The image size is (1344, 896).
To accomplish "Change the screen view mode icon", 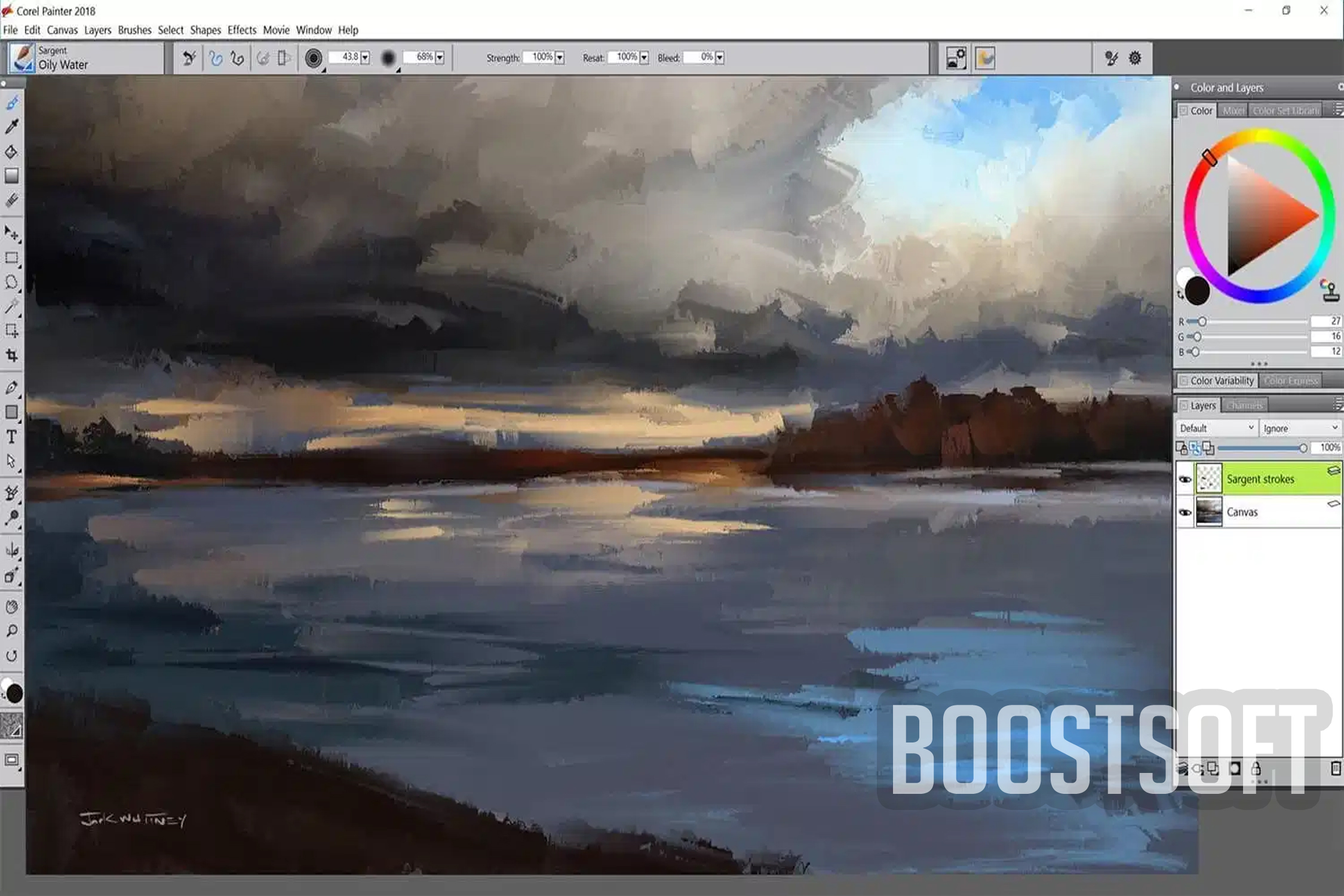I will [x=12, y=760].
